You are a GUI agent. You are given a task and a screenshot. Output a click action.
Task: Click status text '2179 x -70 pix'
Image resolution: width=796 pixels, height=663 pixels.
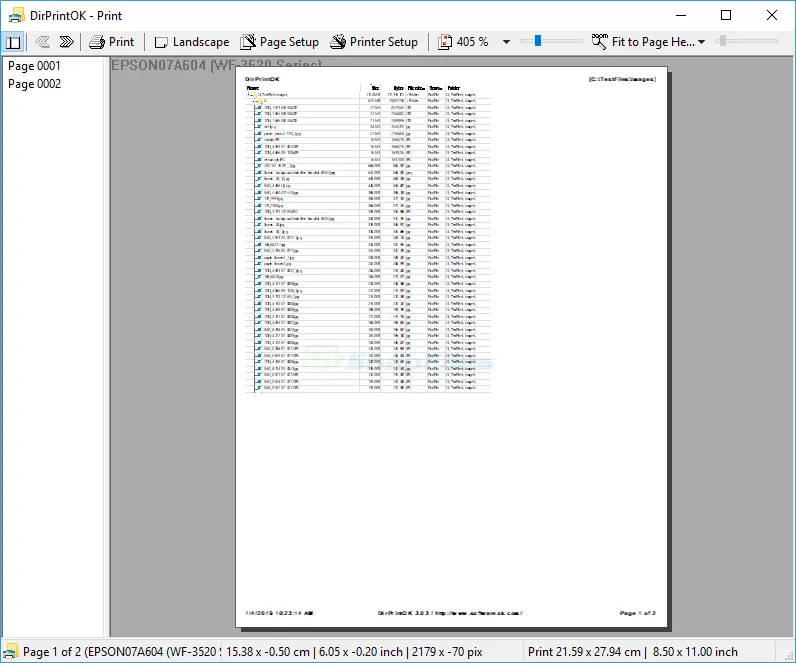(x=447, y=652)
